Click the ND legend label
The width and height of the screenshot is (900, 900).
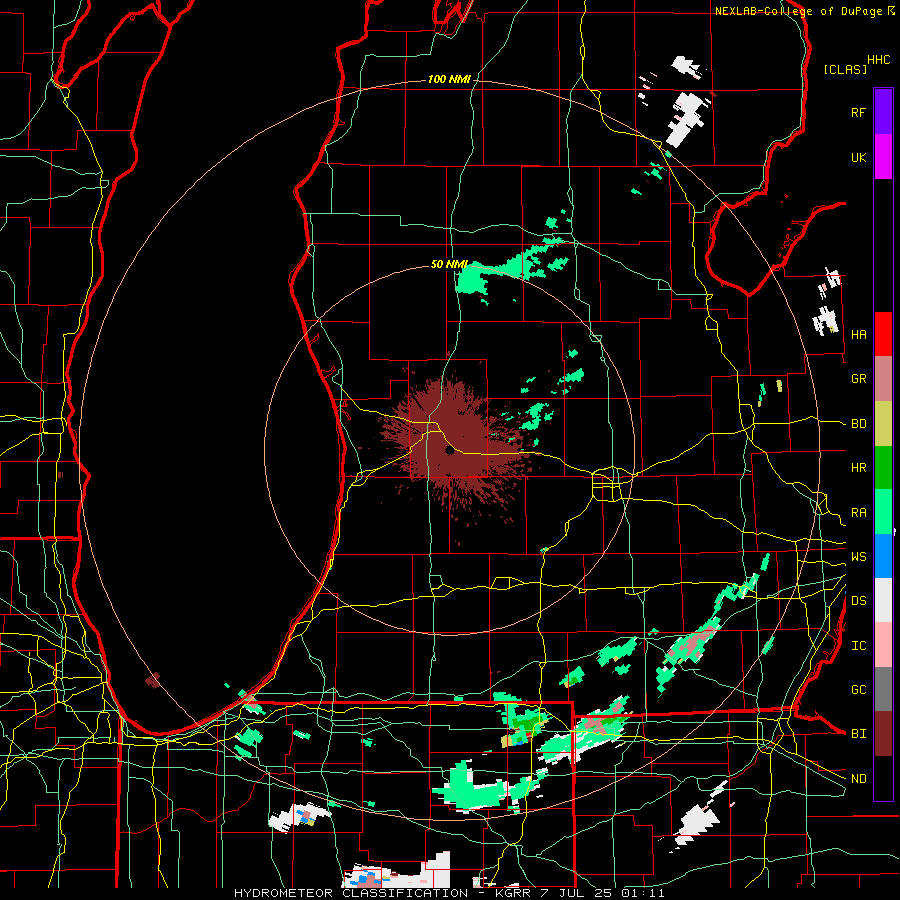tap(859, 779)
